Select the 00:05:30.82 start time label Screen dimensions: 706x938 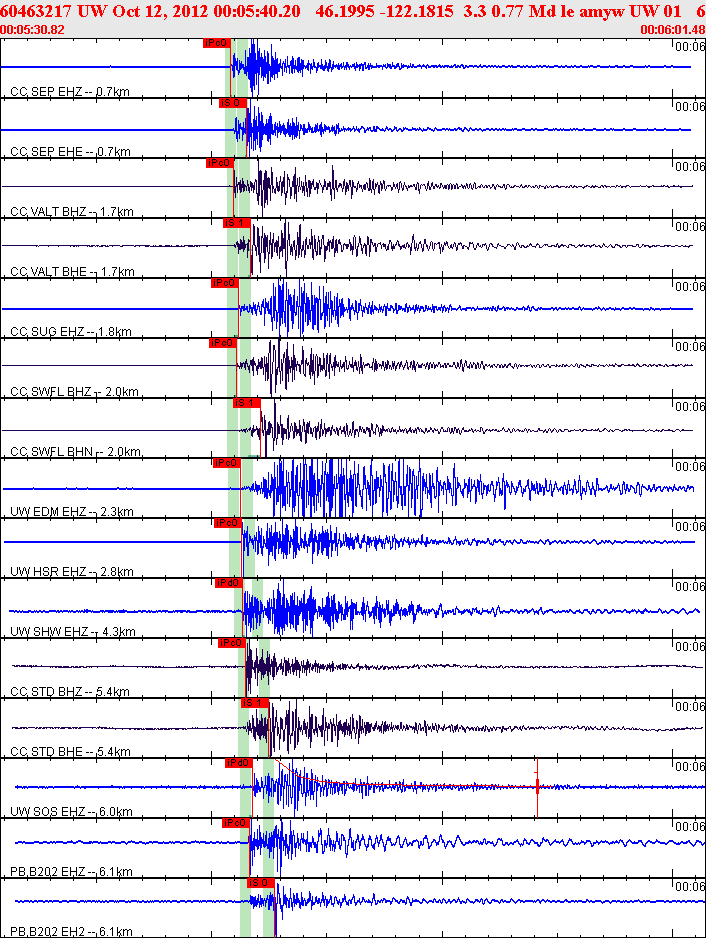(x=32, y=29)
